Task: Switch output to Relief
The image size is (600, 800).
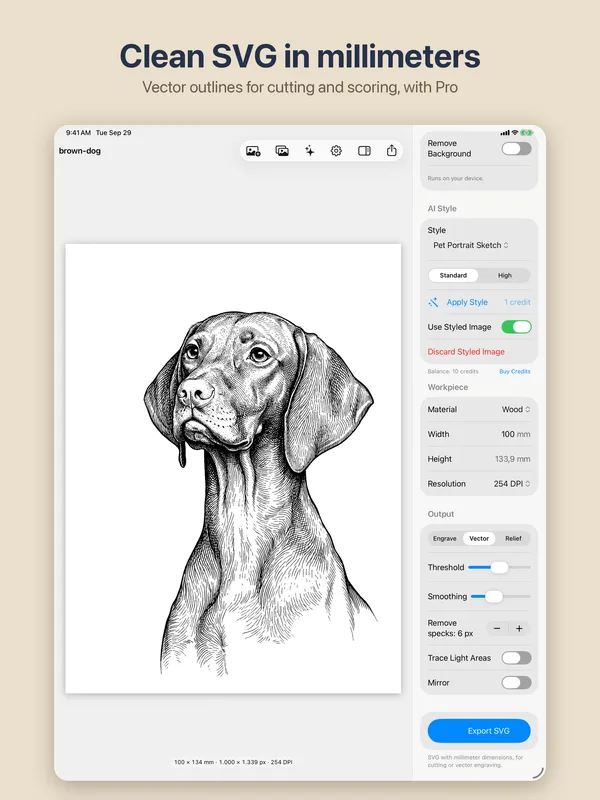Action: (513, 539)
